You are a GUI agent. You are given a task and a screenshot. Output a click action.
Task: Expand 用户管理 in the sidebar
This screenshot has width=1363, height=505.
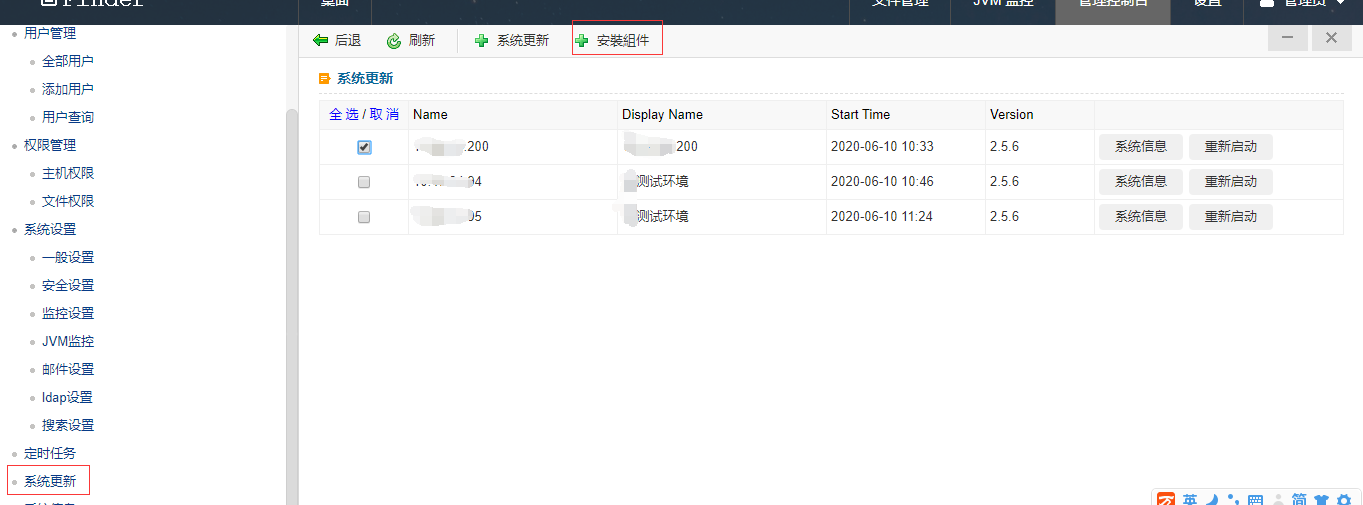(50, 33)
